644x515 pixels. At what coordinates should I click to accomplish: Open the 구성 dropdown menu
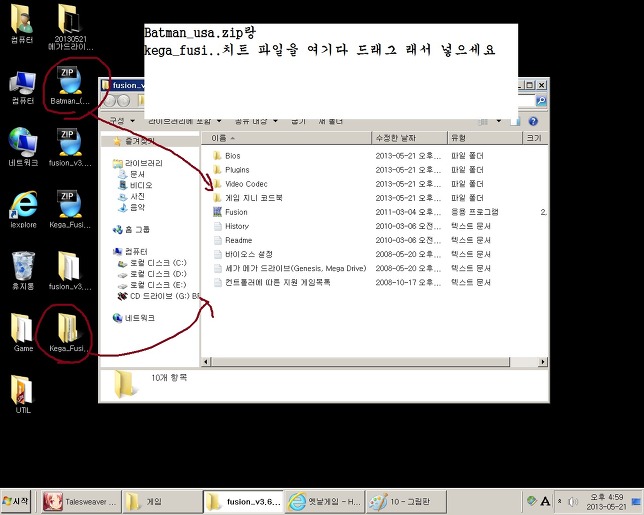(122, 121)
